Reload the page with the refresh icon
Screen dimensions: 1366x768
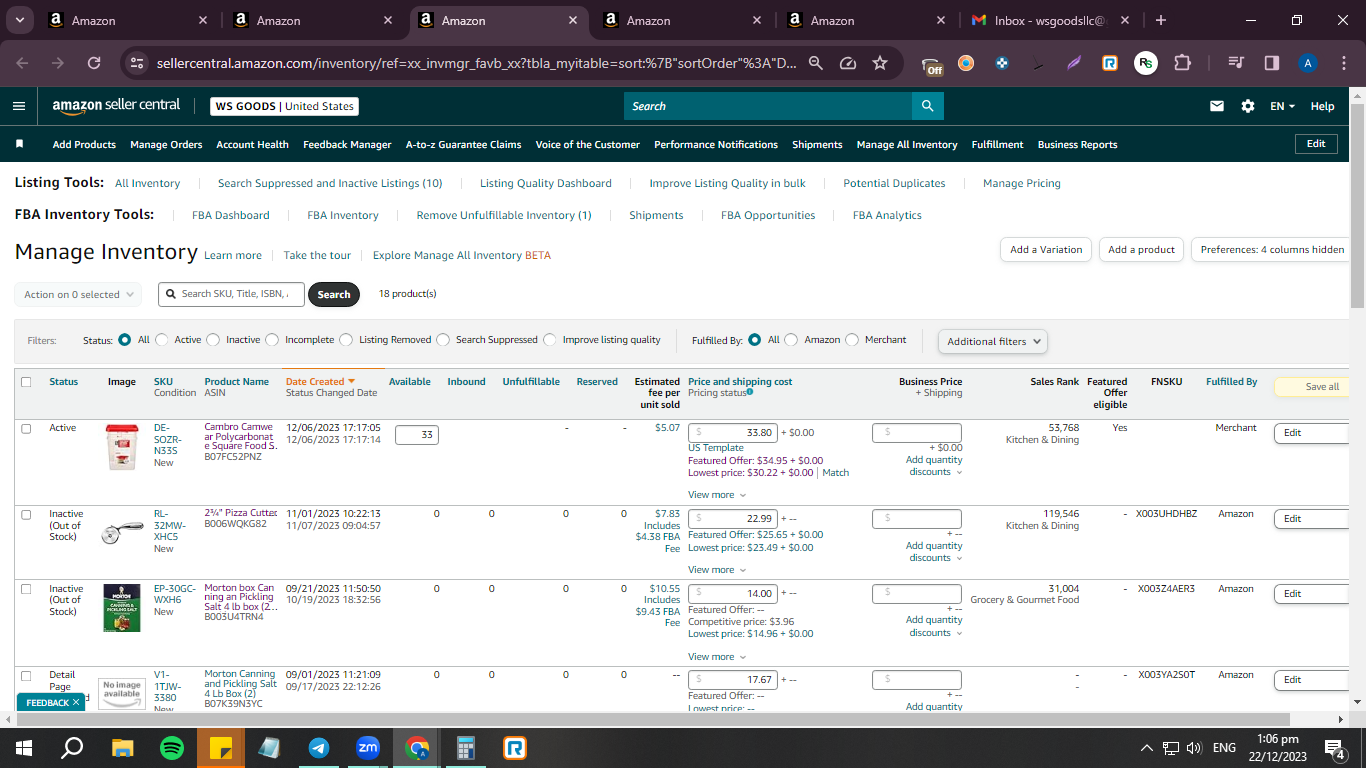click(x=94, y=63)
